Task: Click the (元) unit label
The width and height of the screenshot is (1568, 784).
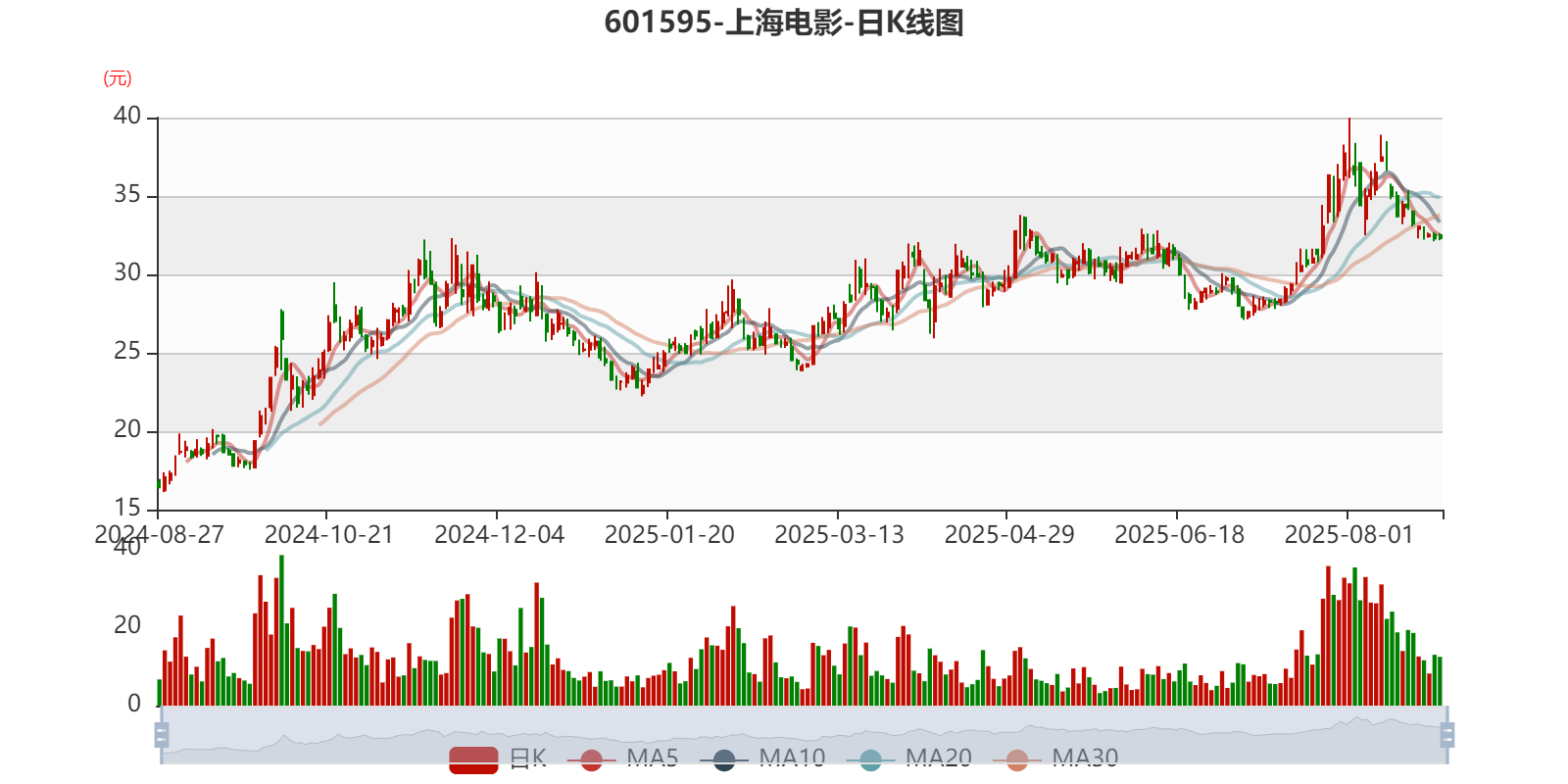Action: click(x=118, y=78)
